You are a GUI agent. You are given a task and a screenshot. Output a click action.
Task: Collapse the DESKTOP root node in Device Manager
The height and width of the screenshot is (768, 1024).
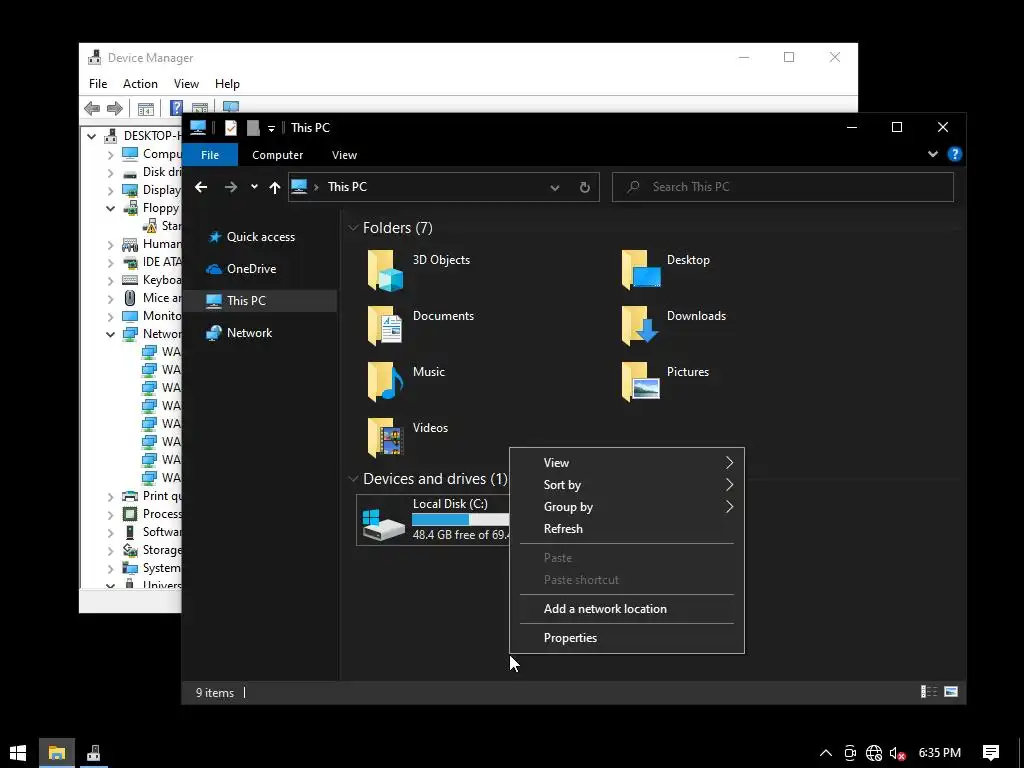click(x=91, y=136)
